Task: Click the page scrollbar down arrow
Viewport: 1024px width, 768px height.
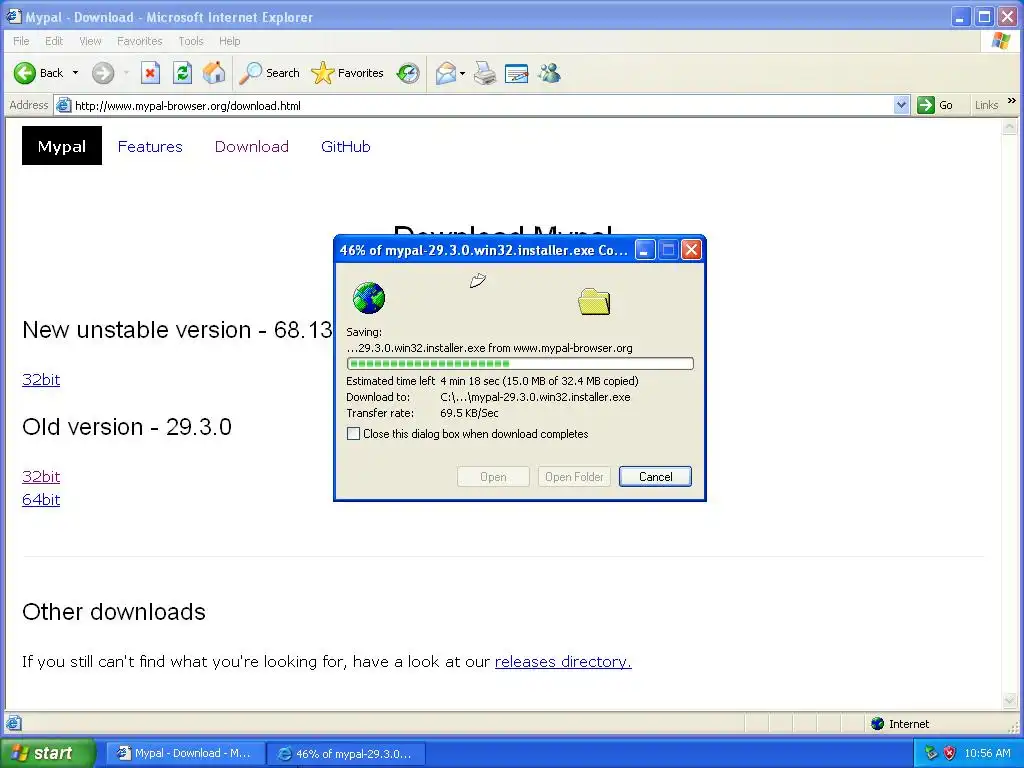Action: tap(1009, 700)
